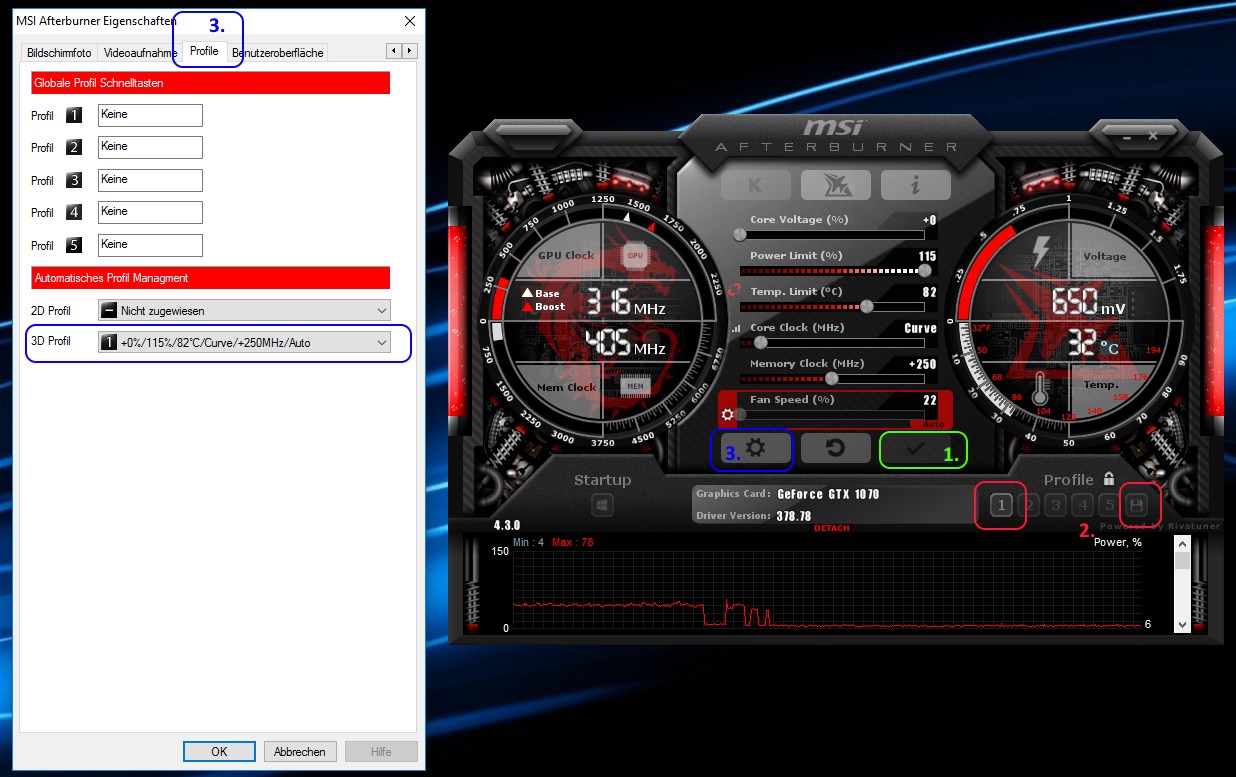
Task: Open Afterburner settings via gear icon
Action: (x=756, y=449)
